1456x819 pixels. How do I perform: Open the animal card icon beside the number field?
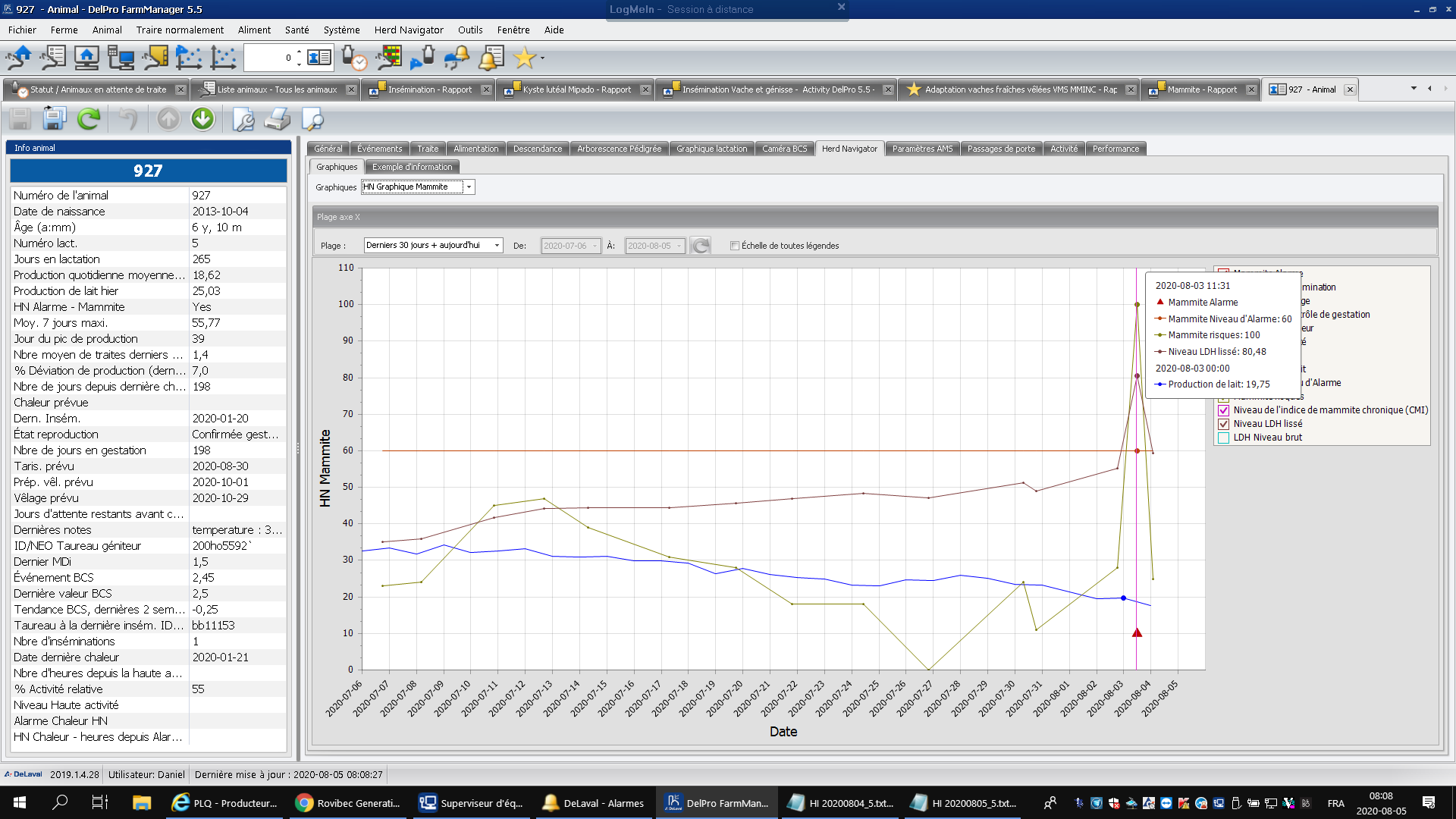pos(319,58)
